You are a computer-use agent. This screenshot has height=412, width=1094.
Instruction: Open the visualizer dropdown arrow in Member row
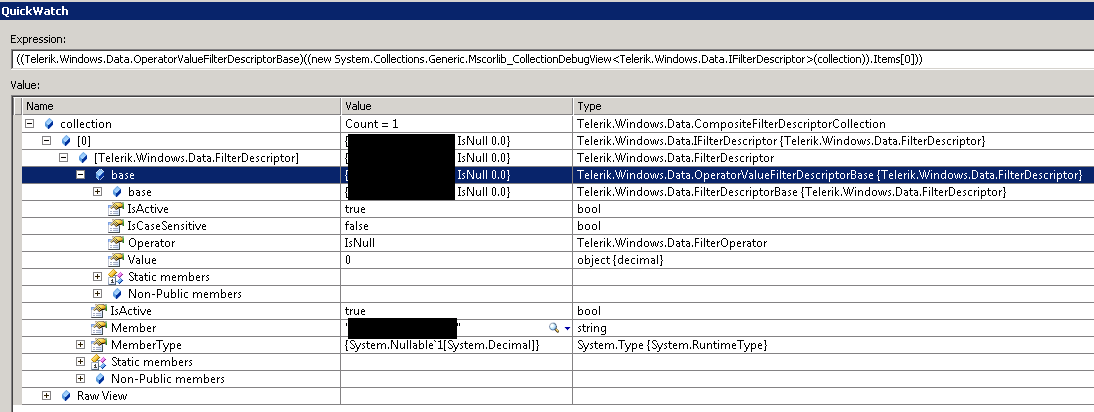tap(567, 328)
